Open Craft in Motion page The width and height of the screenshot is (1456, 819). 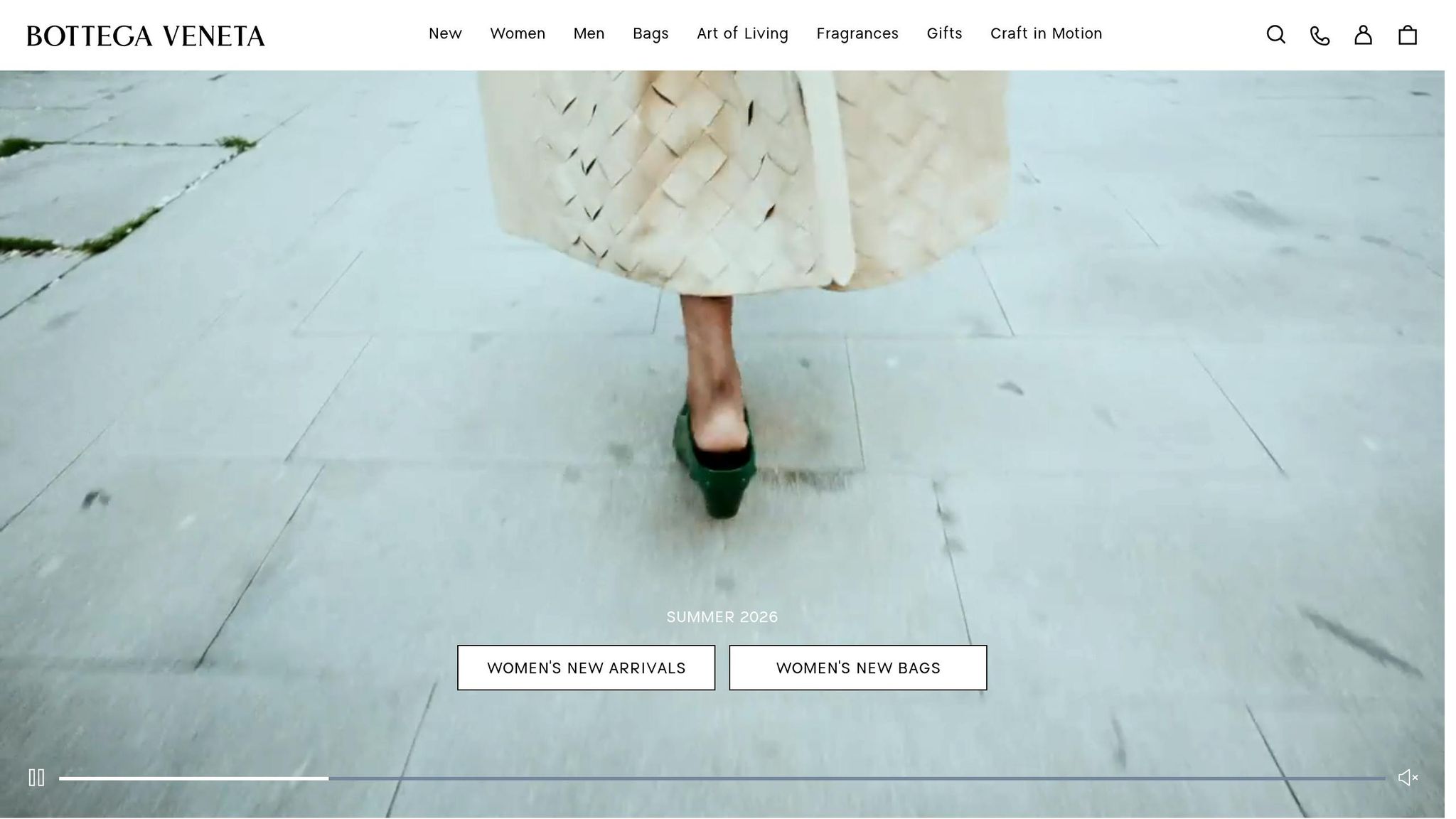coord(1046,33)
